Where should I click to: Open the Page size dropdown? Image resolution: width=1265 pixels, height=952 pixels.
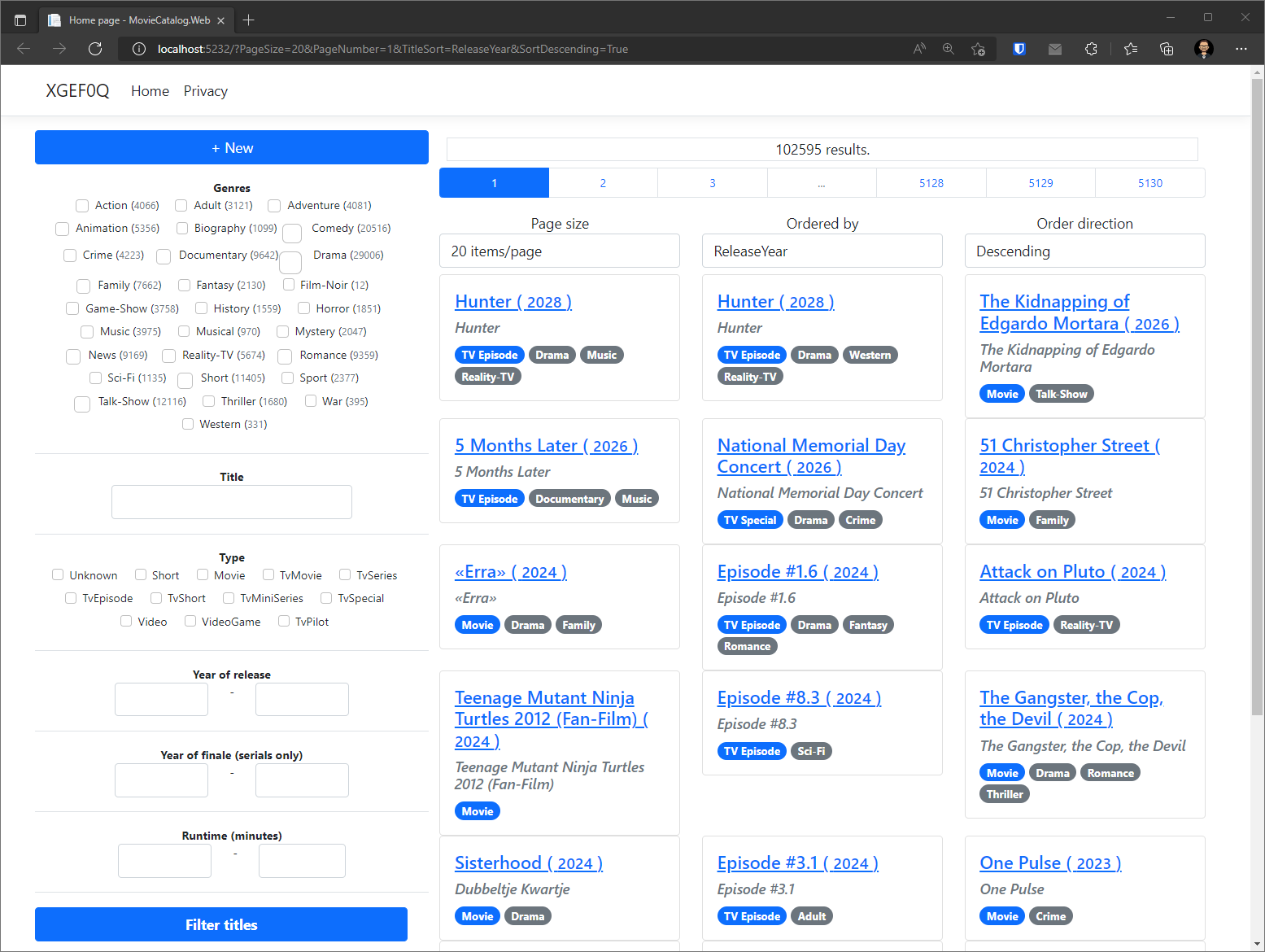click(x=559, y=251)
